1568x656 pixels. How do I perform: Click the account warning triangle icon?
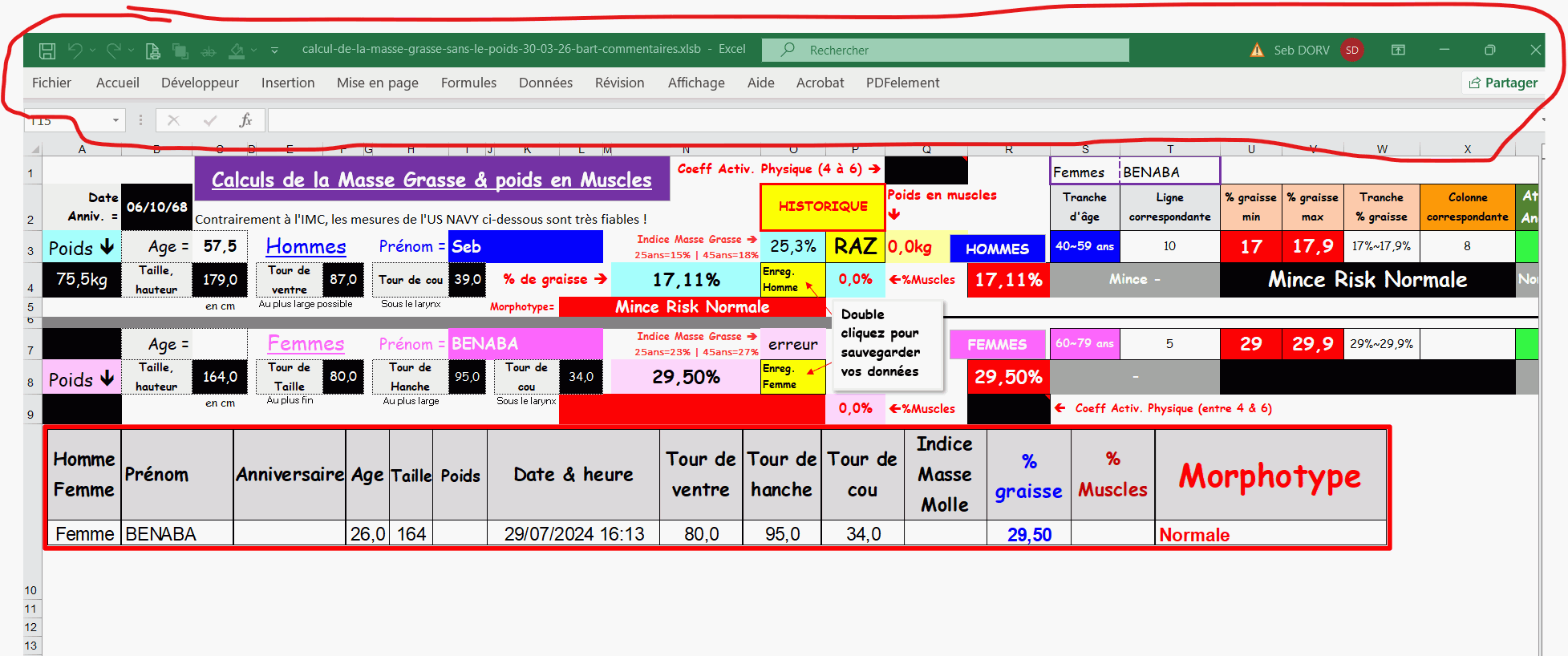click(x=1257, y=50)
